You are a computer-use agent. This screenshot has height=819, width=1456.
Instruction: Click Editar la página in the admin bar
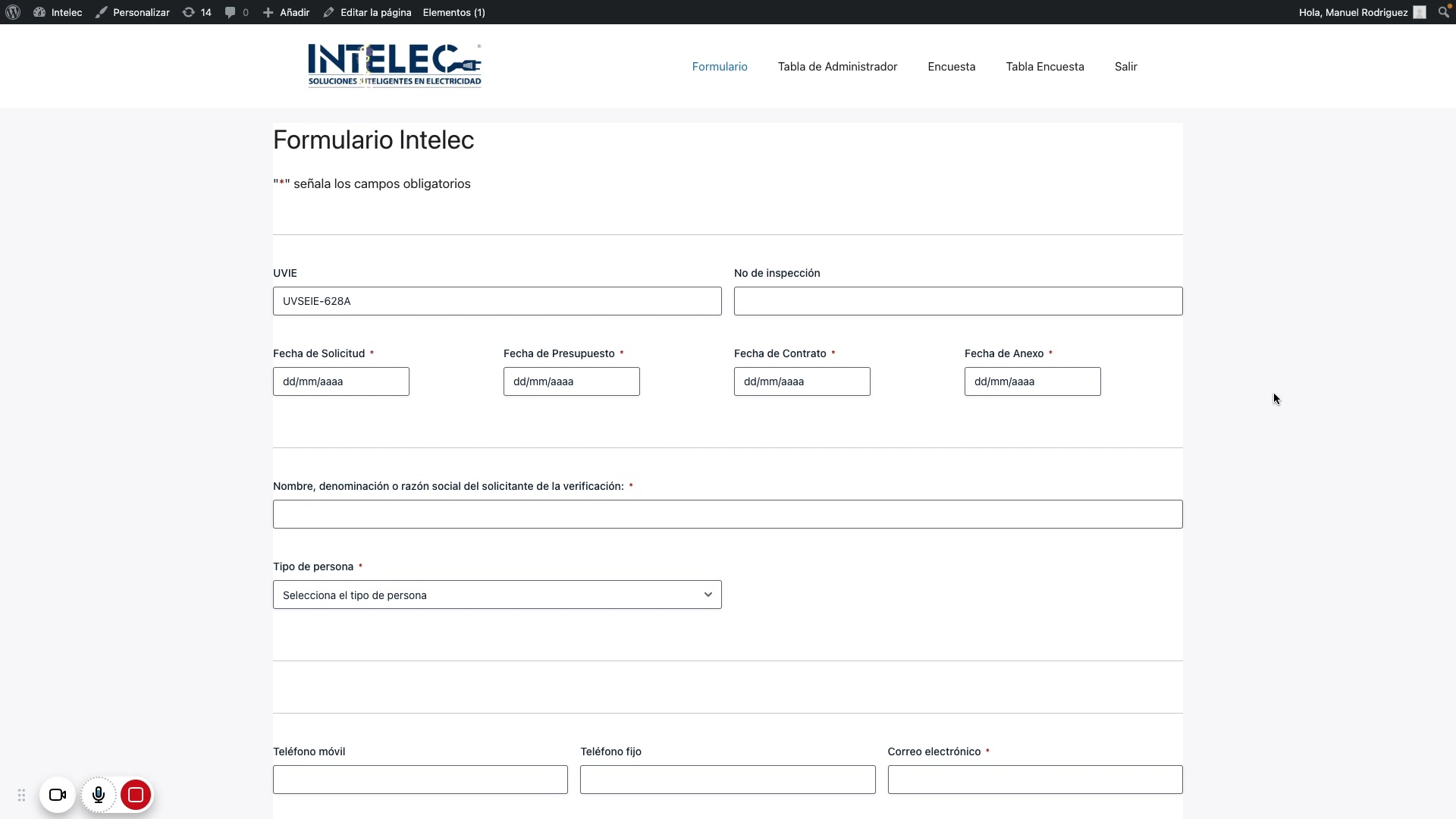point(367,12)
